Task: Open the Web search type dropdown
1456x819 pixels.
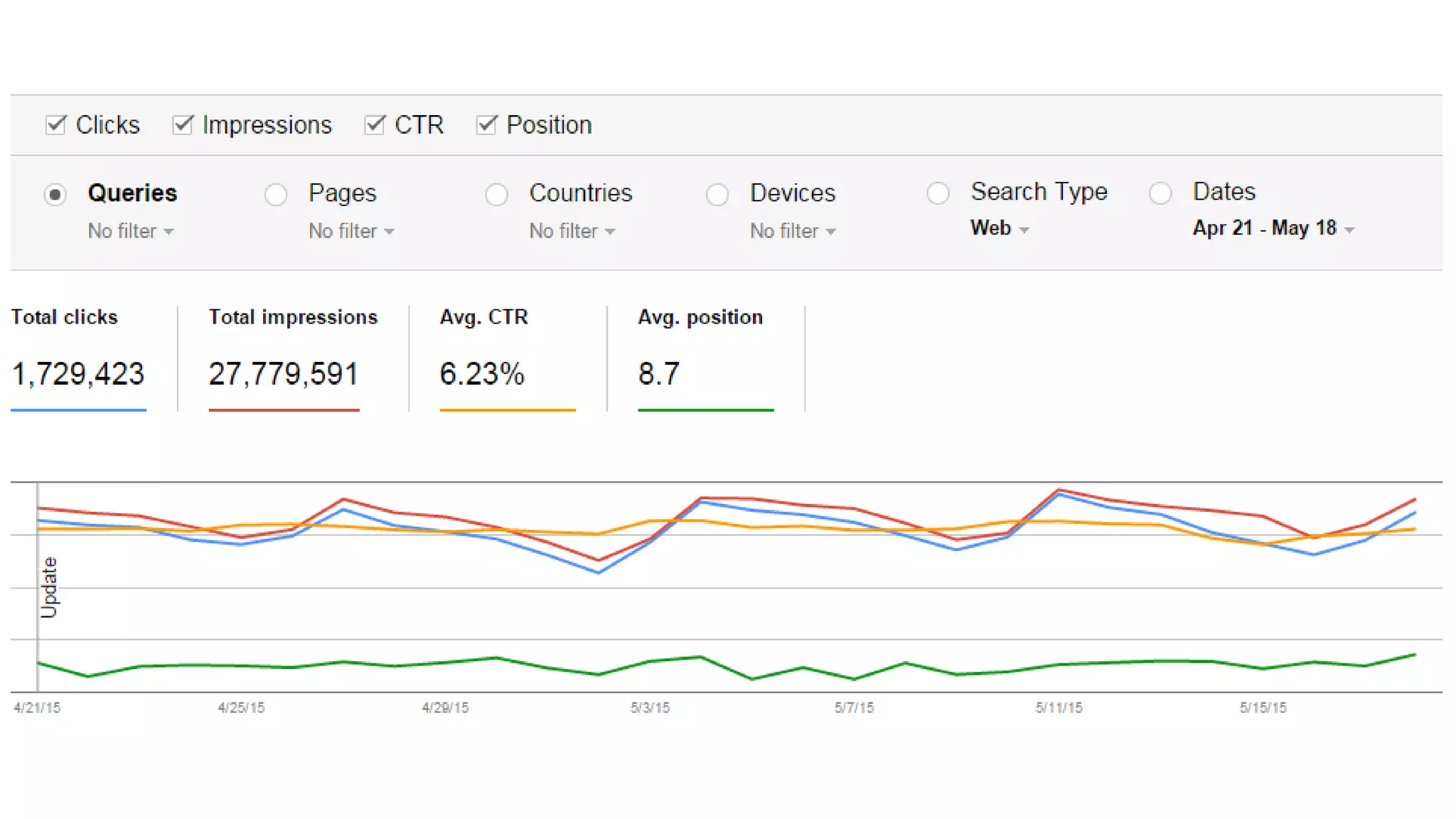Action: pos(1000,228)
